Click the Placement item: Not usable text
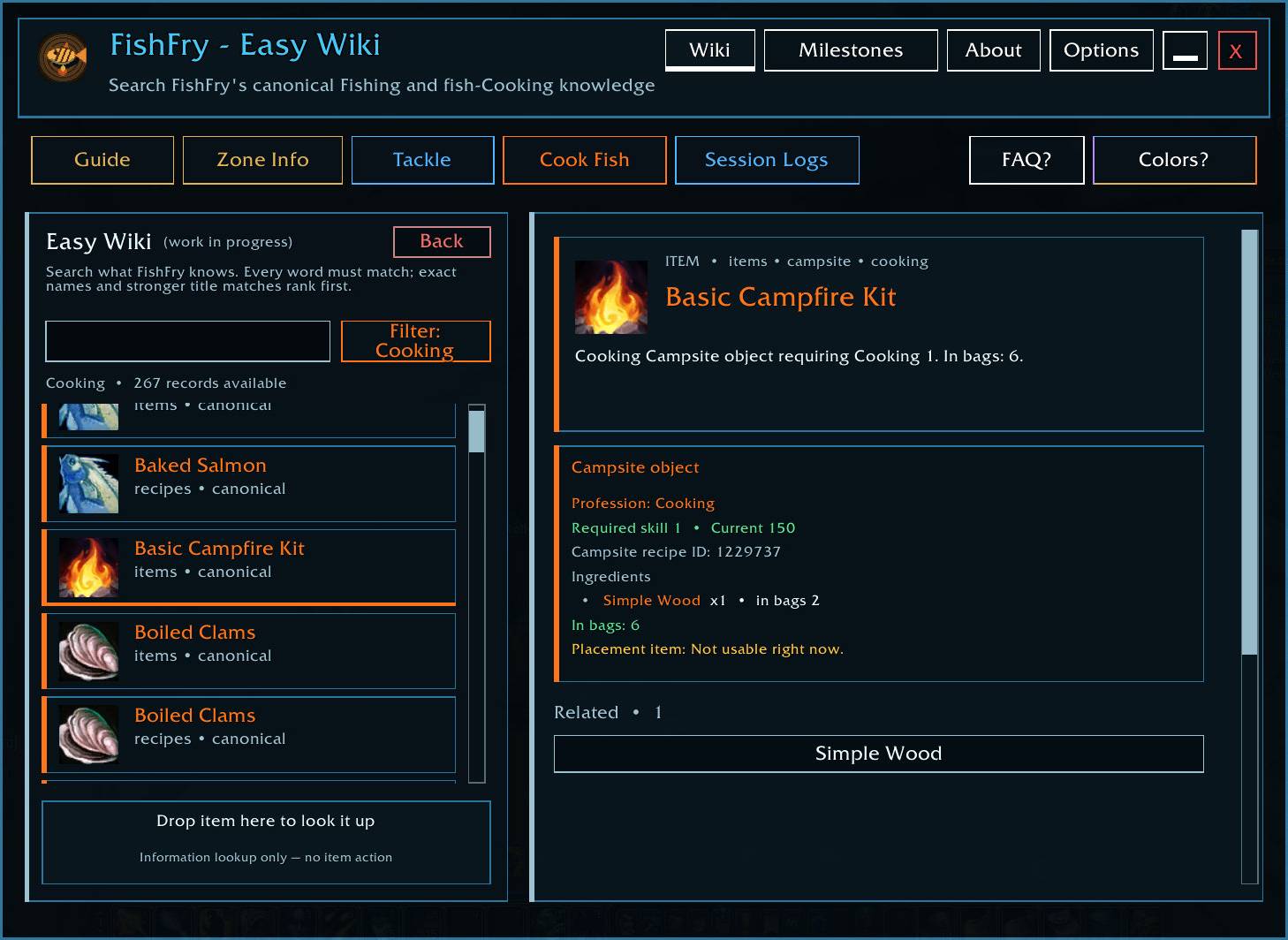The image size is (1288, 940). [x=708, y=649]
